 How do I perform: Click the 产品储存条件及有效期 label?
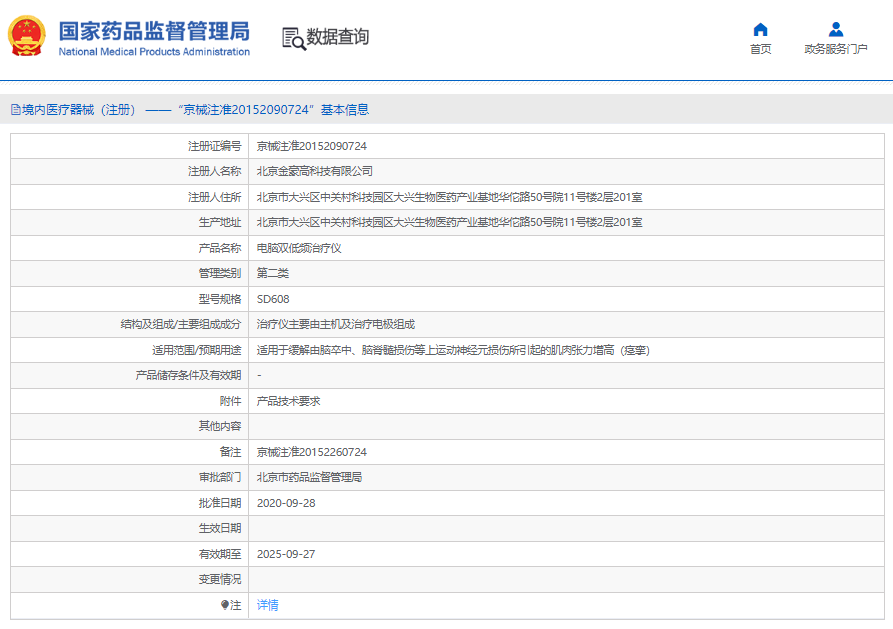click(x=189, y=375)
